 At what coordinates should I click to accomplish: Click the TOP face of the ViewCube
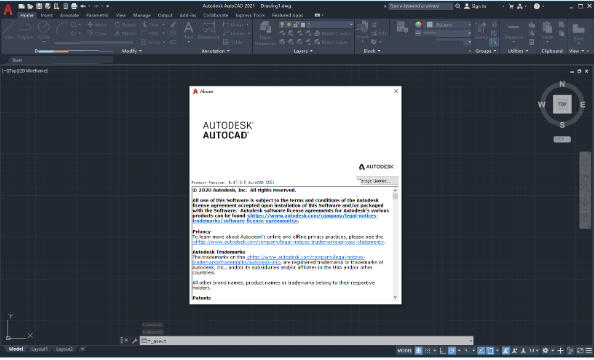(562, 104)
